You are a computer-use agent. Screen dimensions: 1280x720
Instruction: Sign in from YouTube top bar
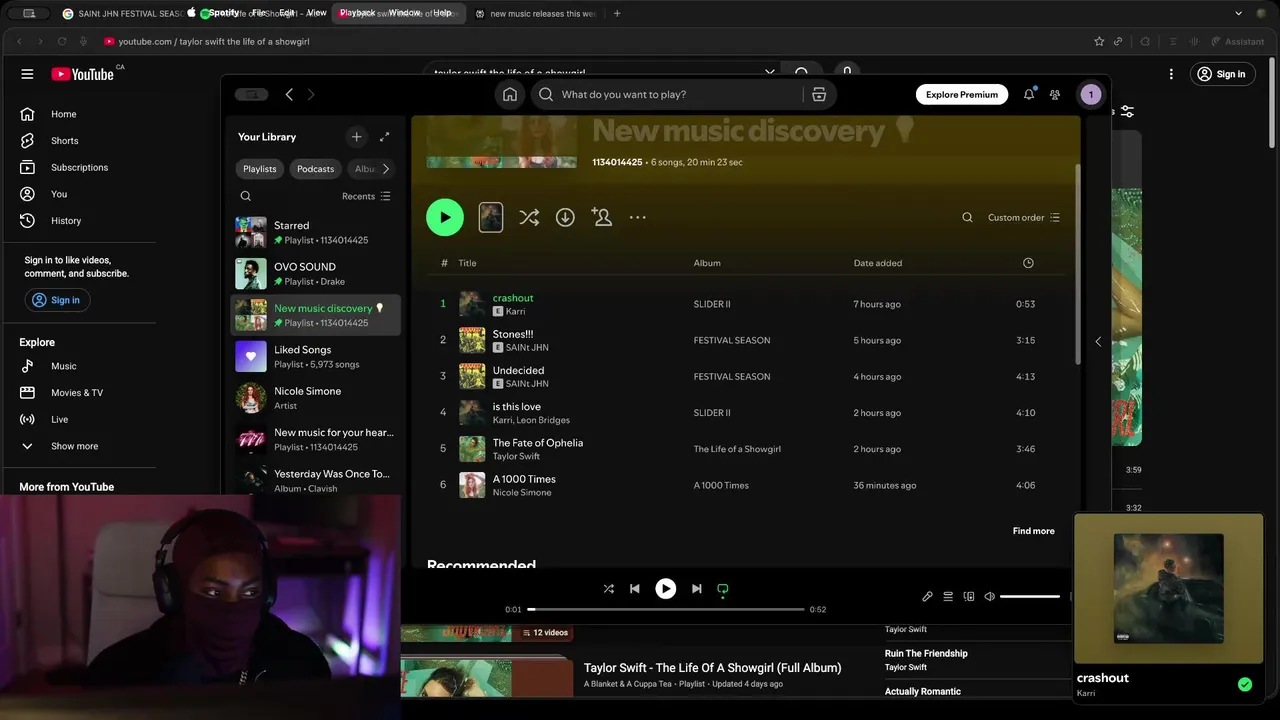[x=1222, y=74]
